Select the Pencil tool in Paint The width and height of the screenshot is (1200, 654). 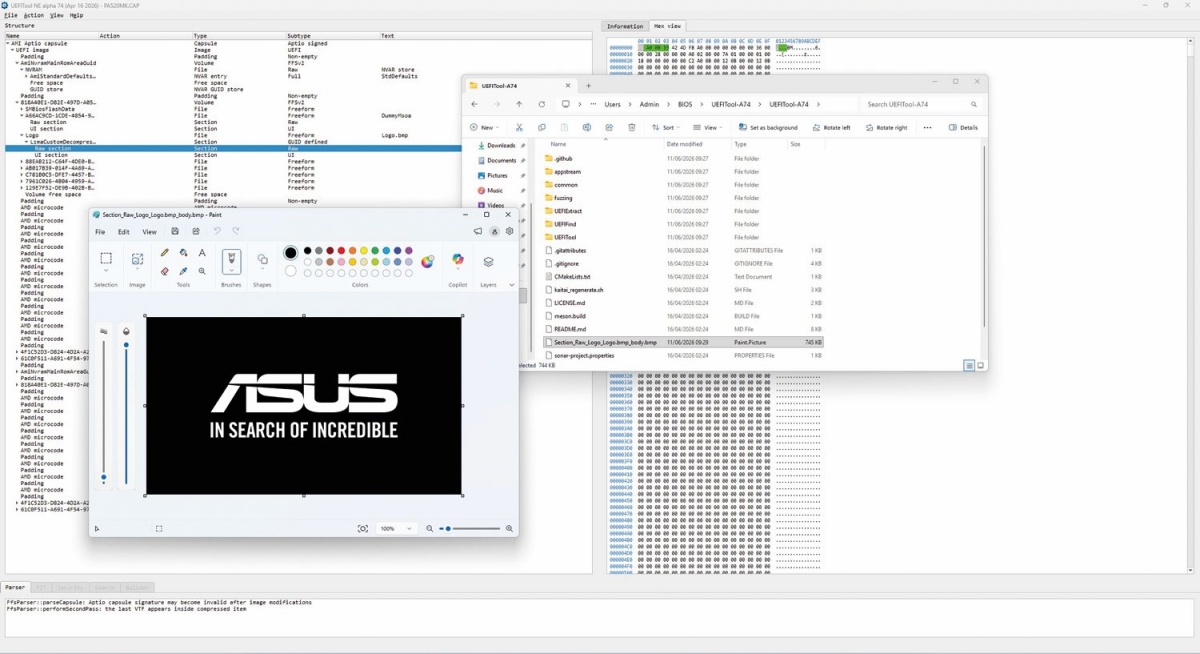165,253
